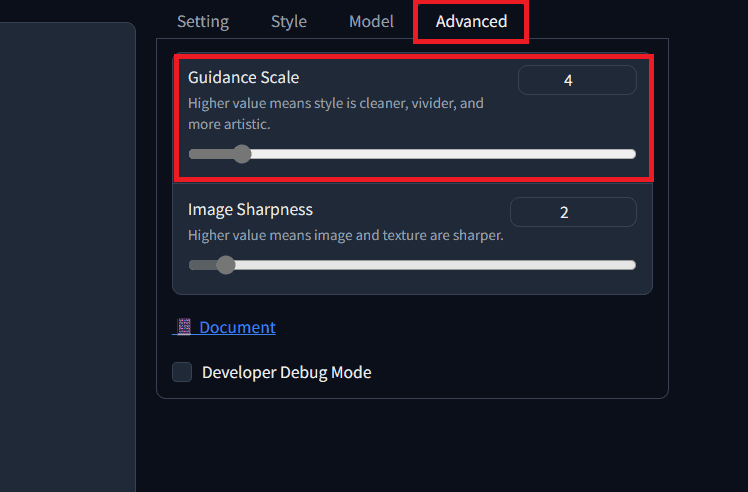Click the Developer Debug Mode label text
This screenshot has width=748, height=492.
(x=286, y=372)
